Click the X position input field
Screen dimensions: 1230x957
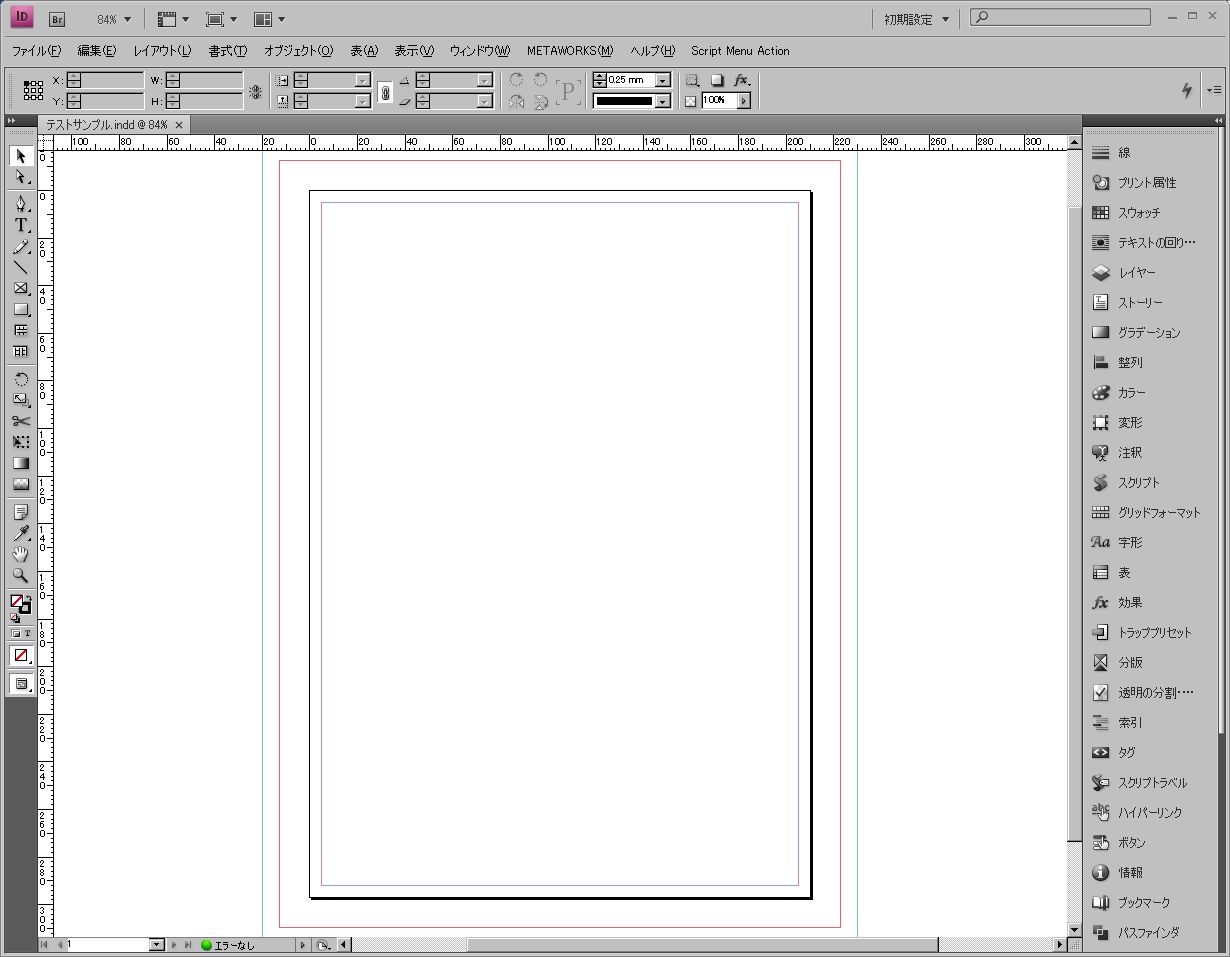tap(112, 80)
